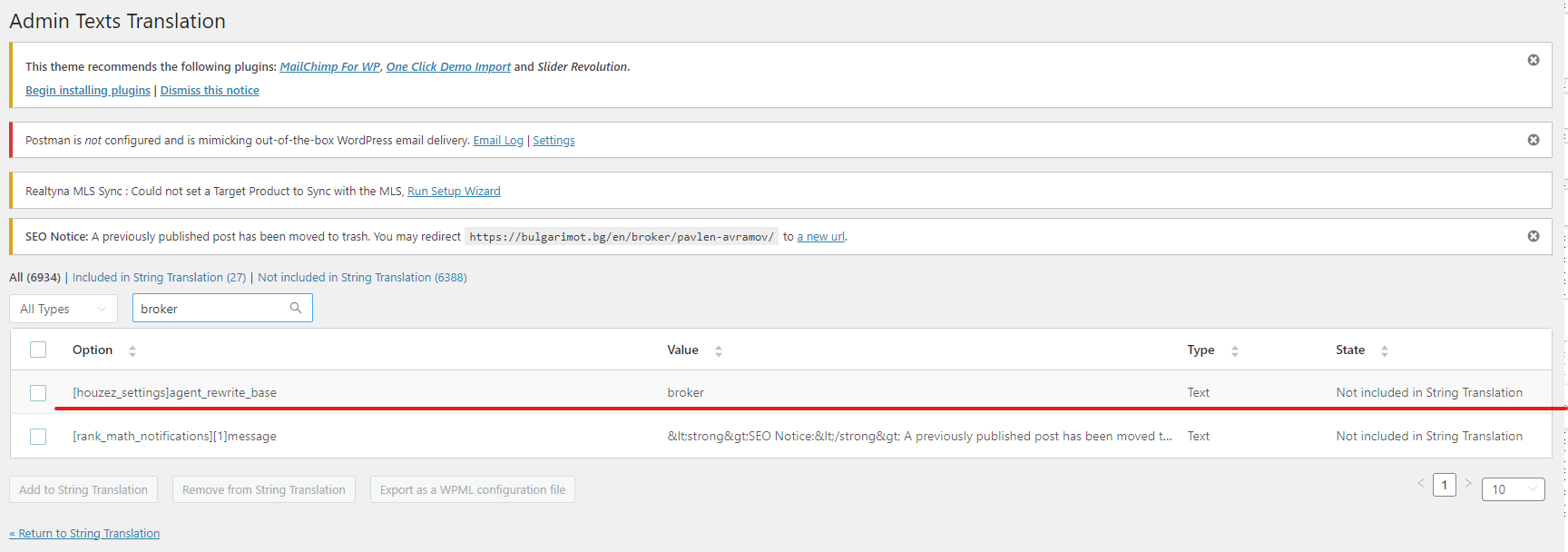Select the agent_rewrite_base option checkbox
The height and width of the screenshot is (552, 1568).
coord(38,393)
